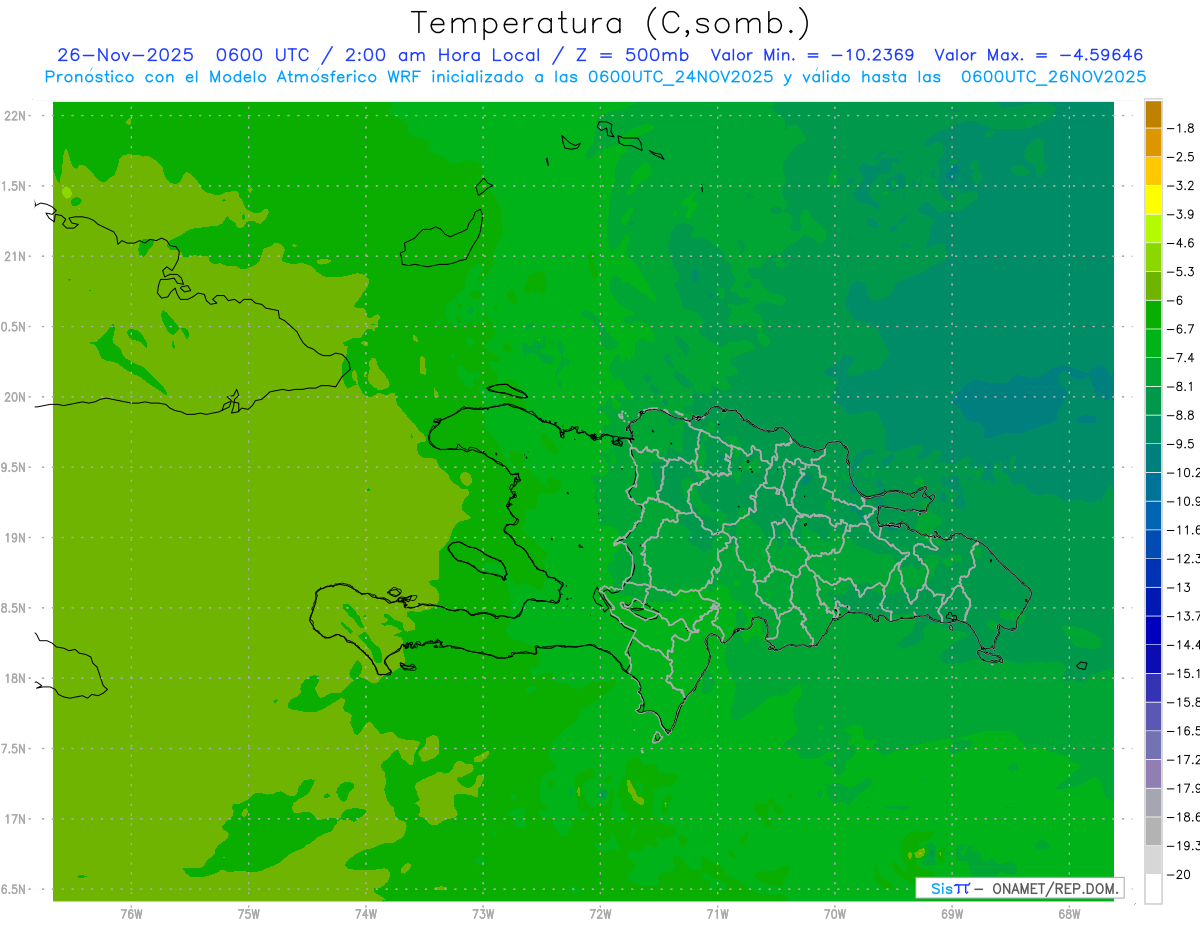Click the '-4.6' colorbar value
The image size is (1200, 927).
click(x=1182, y=243)
